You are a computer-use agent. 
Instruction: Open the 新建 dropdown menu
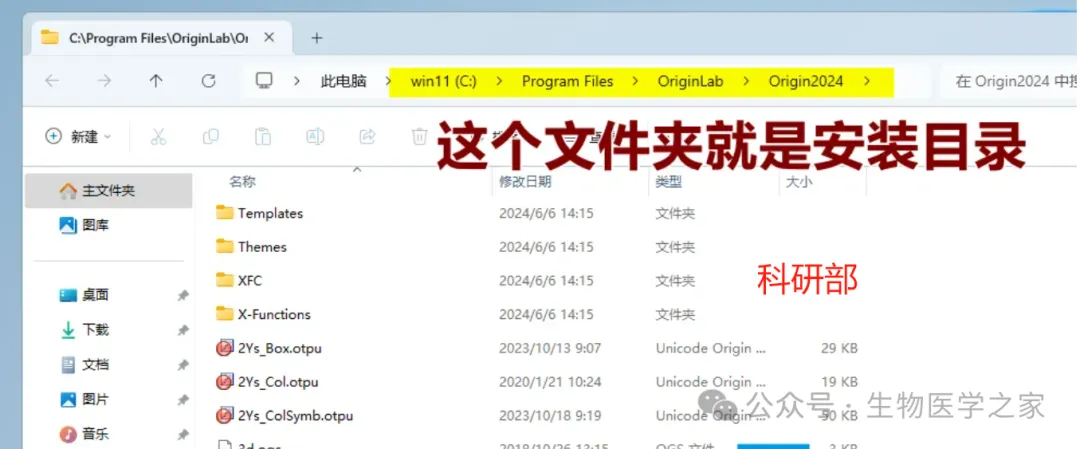pyautogui.click(x=78, y=136)
